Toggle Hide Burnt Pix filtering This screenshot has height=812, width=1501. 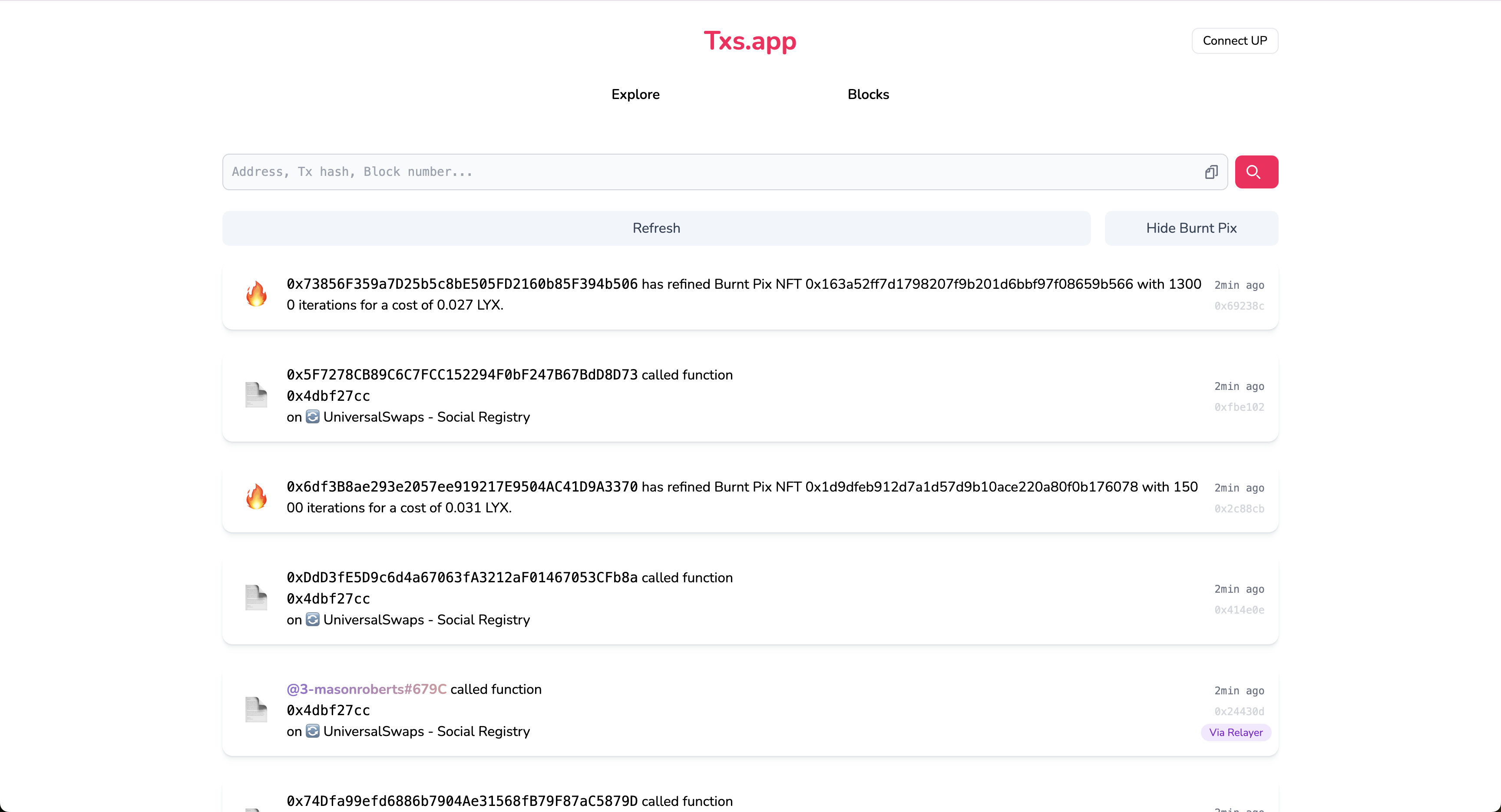point(1191,228)
